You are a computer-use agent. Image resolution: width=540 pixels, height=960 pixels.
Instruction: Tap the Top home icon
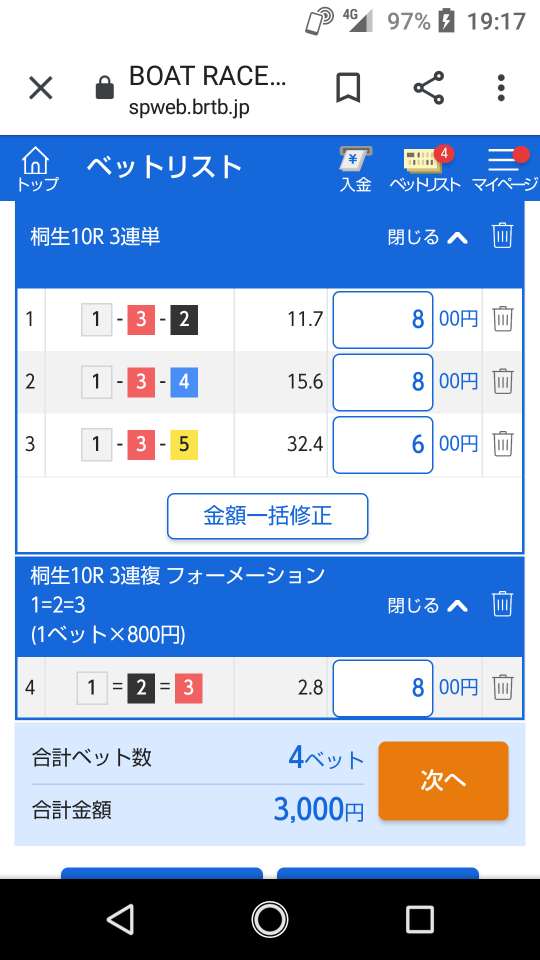click(37, 169)
